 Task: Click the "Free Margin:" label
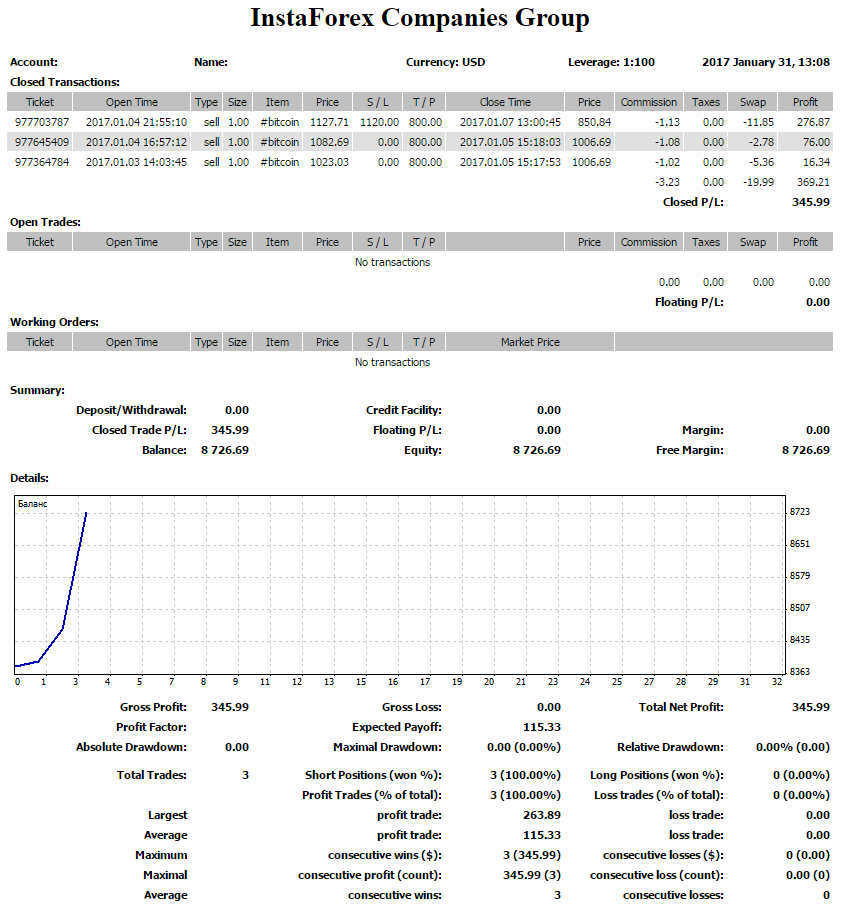point(689,450)
